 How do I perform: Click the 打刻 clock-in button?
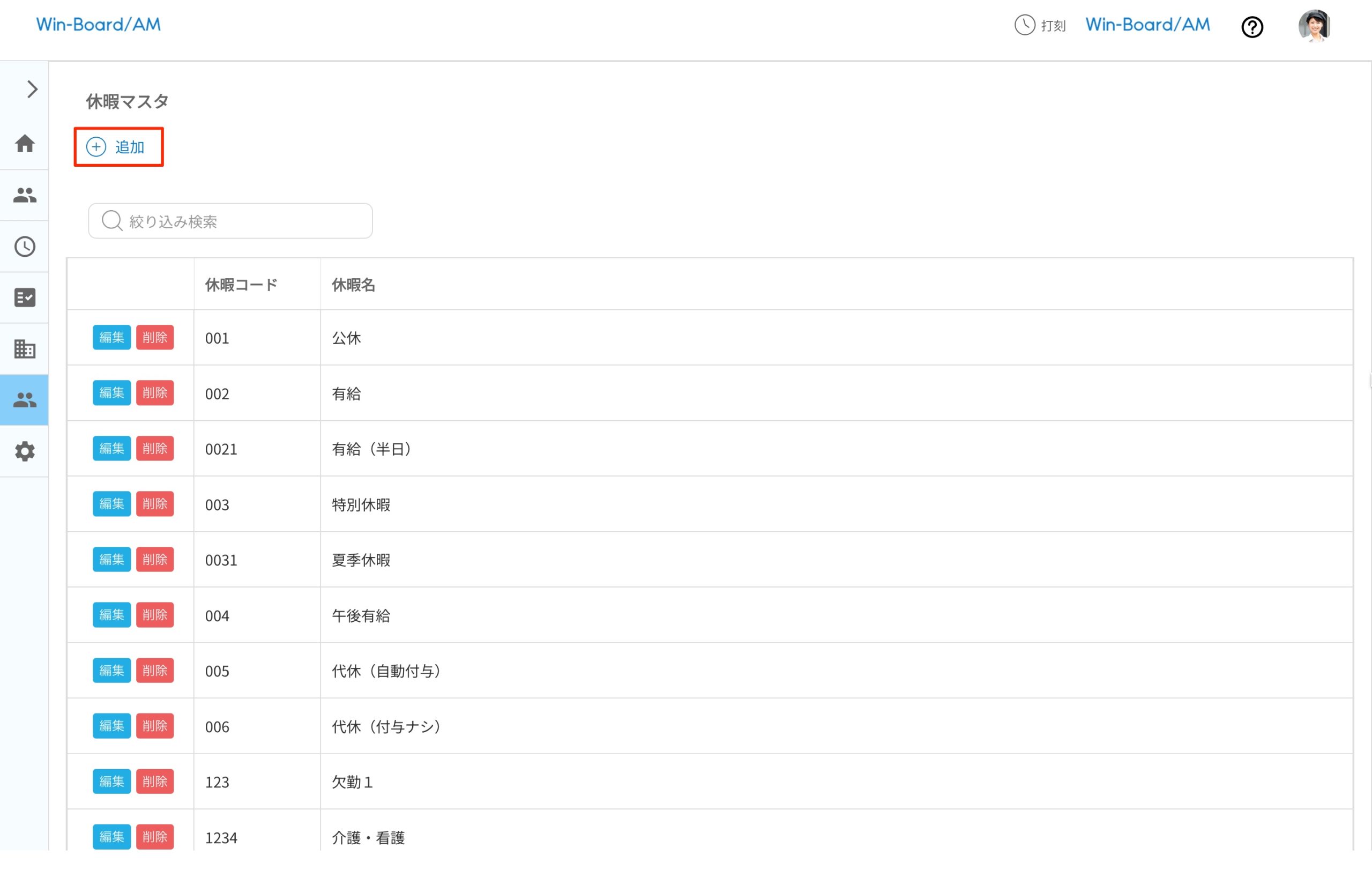(1040, 26)
